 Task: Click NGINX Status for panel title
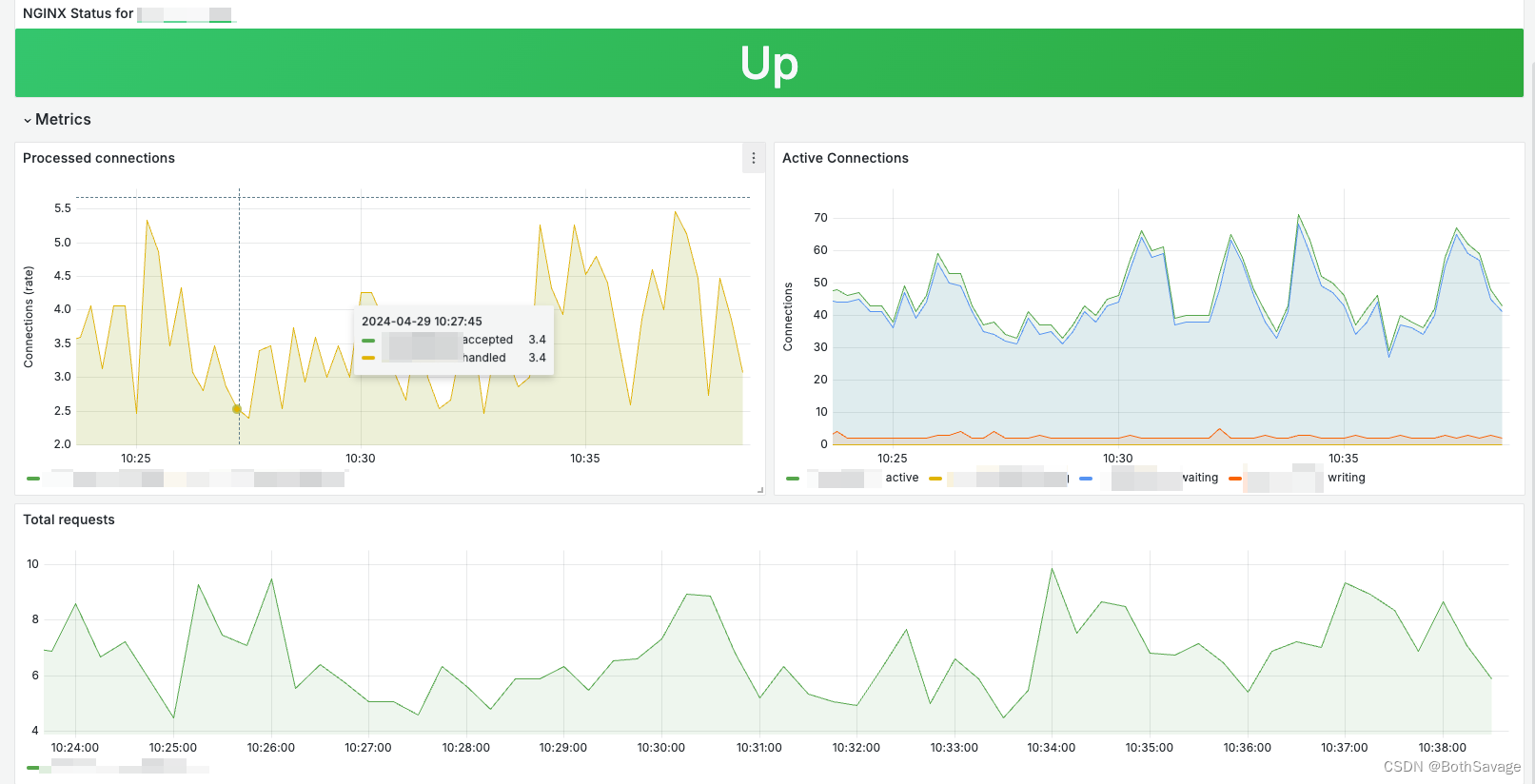78,13
